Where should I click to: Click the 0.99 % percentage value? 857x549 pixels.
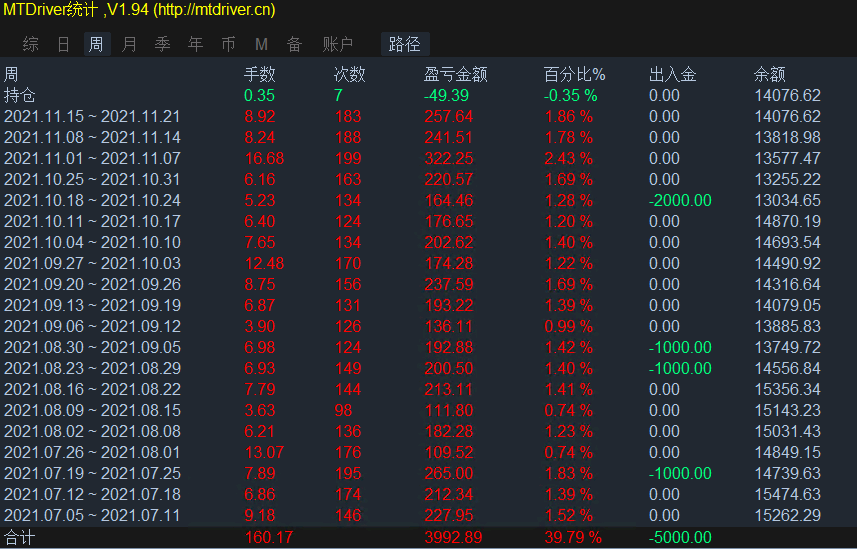tap(569, 326)
